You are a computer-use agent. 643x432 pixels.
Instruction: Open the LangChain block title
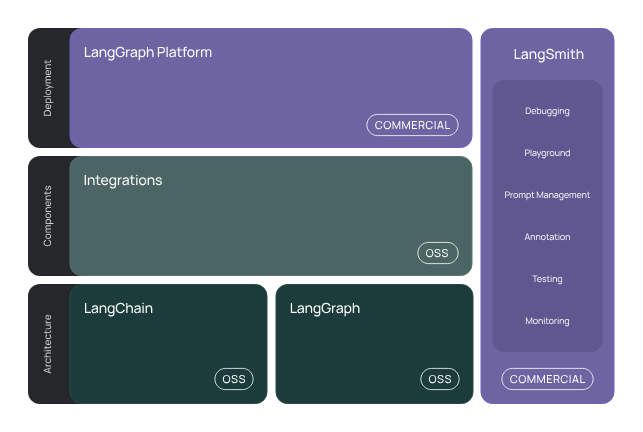pos(118,309)
